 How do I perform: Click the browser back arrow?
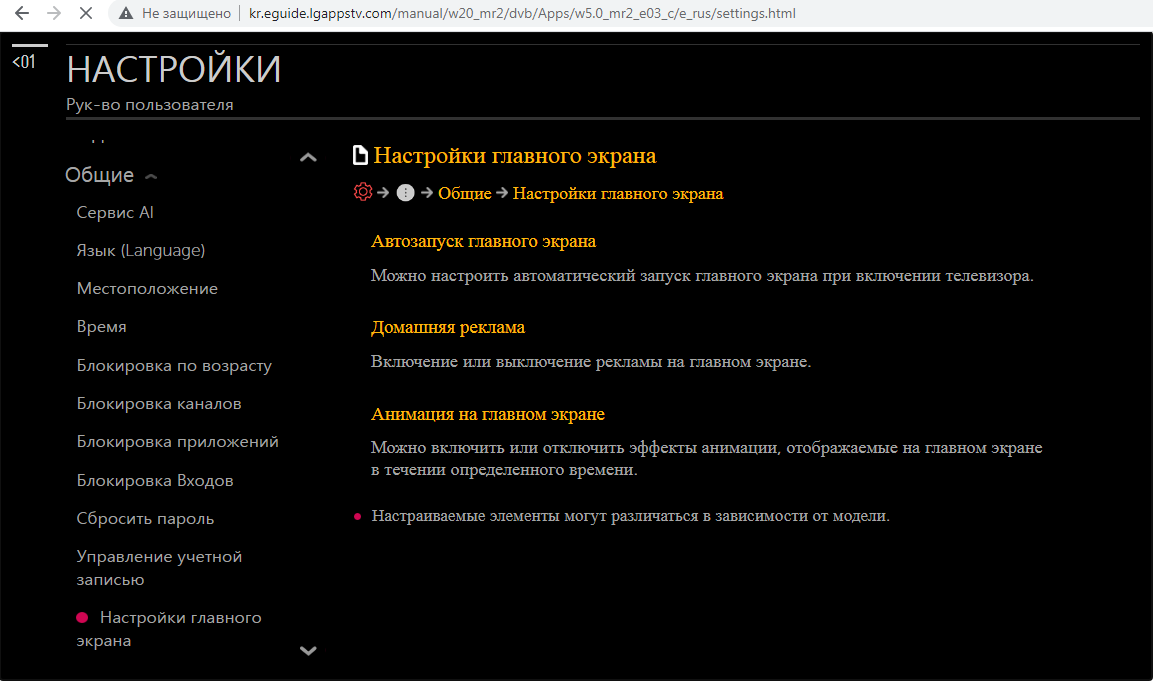[x=21, y=14]
